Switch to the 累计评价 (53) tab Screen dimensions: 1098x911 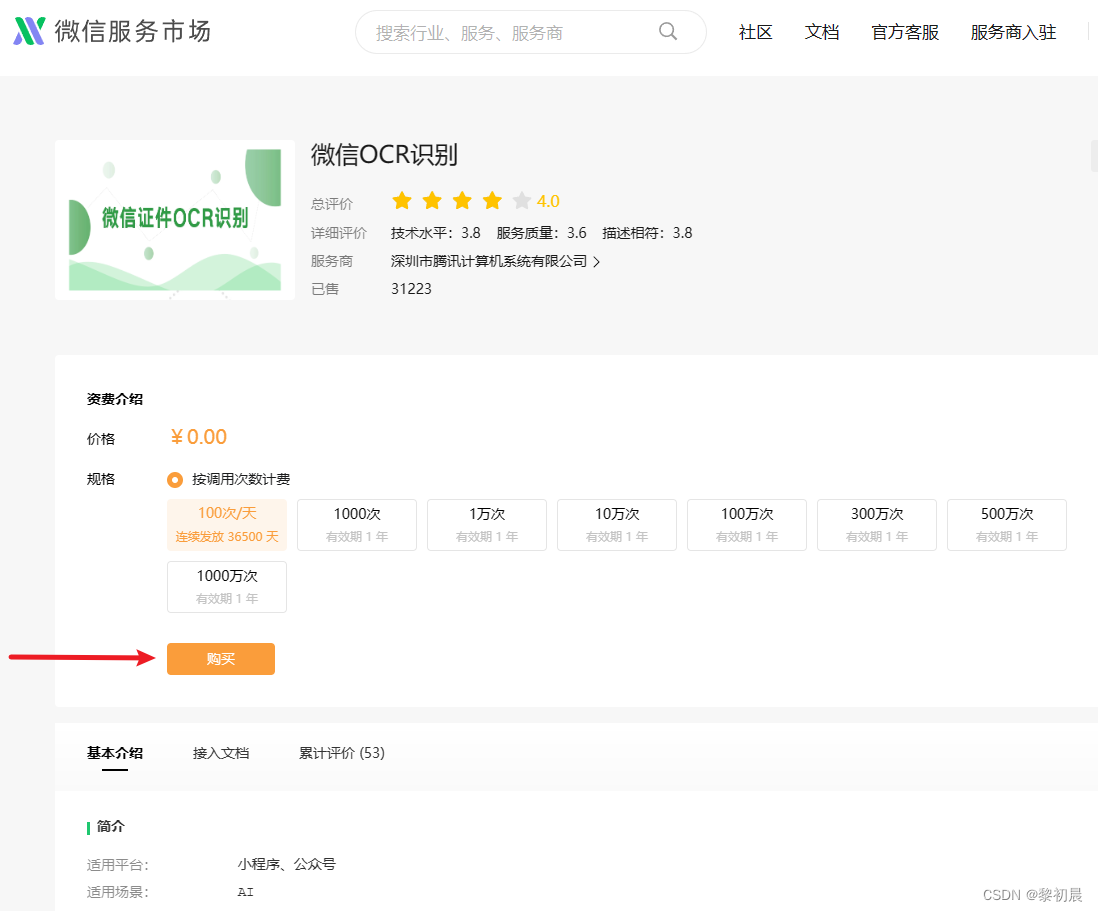[342, 753]
